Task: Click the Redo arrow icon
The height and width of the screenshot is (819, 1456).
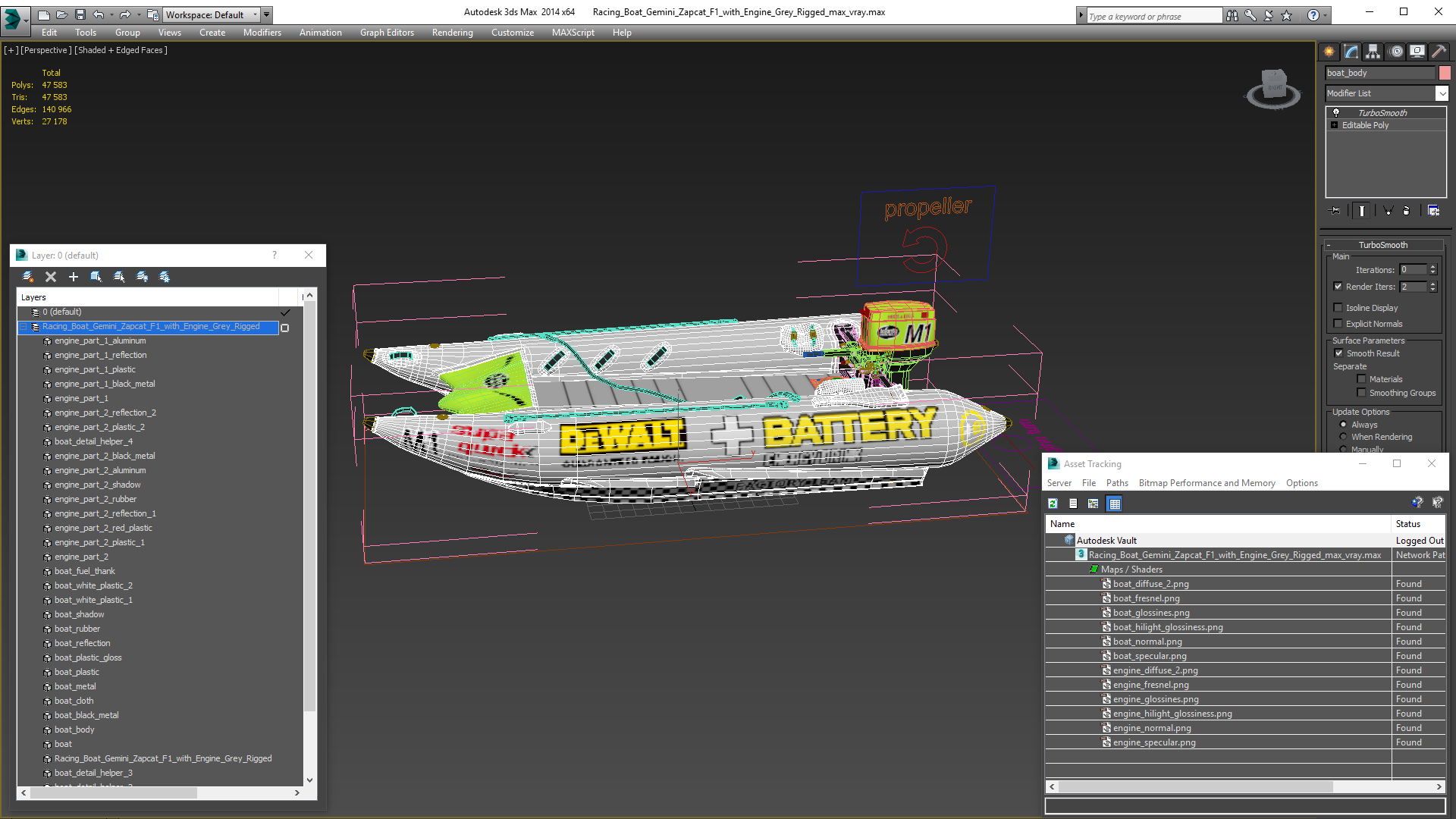Action: tap(125, 14)
